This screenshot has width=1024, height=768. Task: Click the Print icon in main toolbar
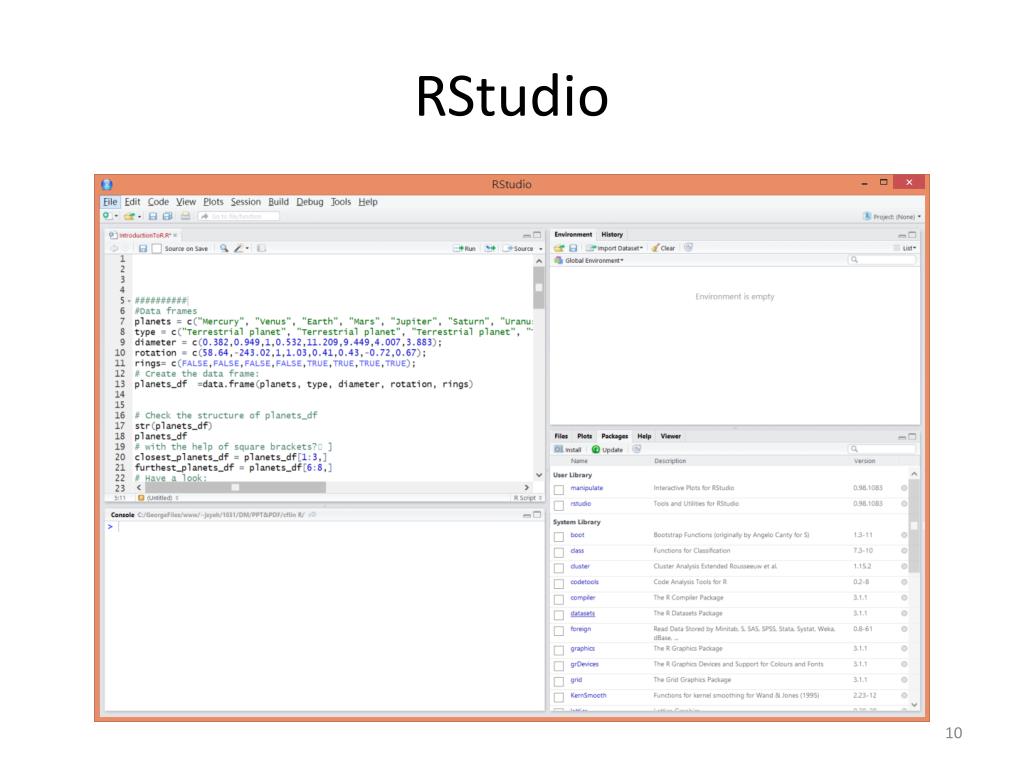pyautogui.click(x=185, y=216)
